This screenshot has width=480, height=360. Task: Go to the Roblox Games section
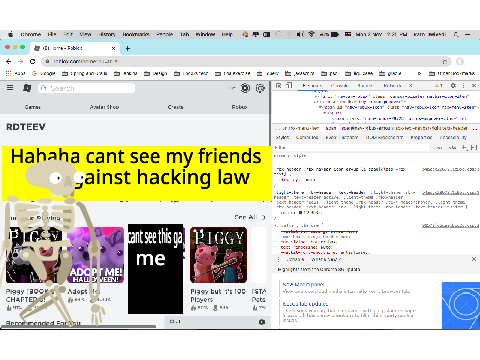tap(32, 107)
